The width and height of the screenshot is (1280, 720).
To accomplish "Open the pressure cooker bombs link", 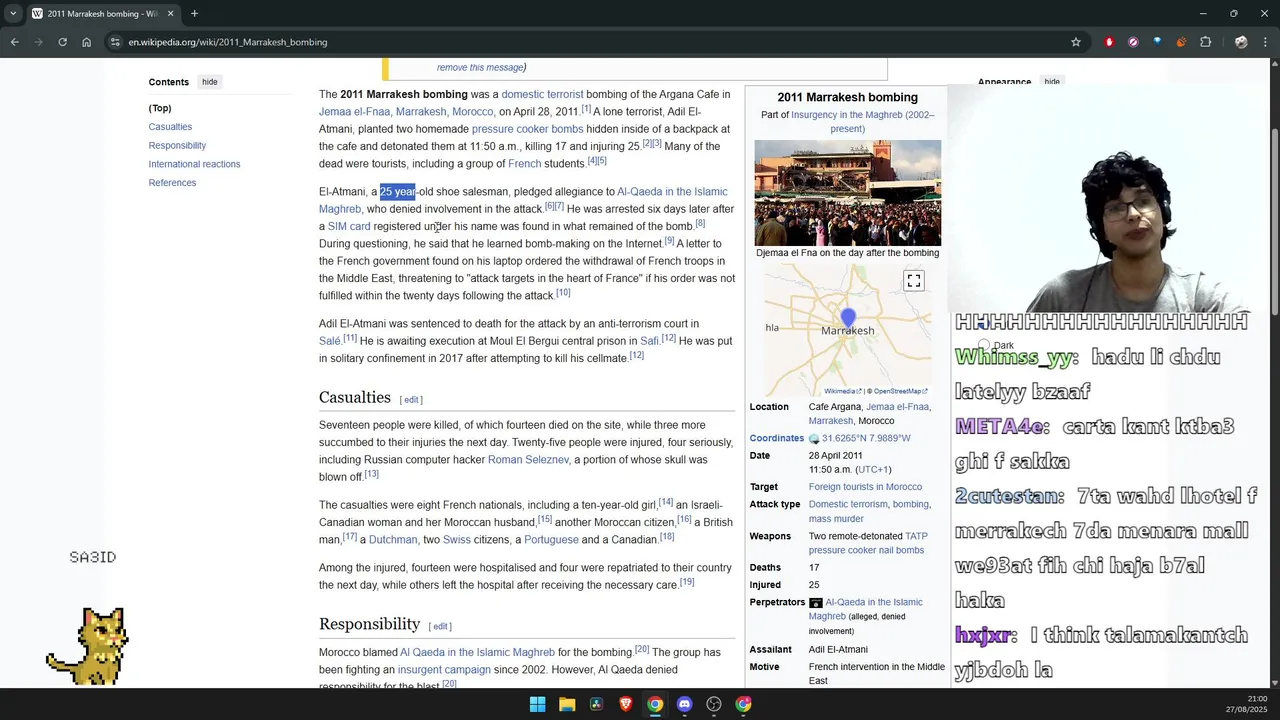I will [527, 129].
